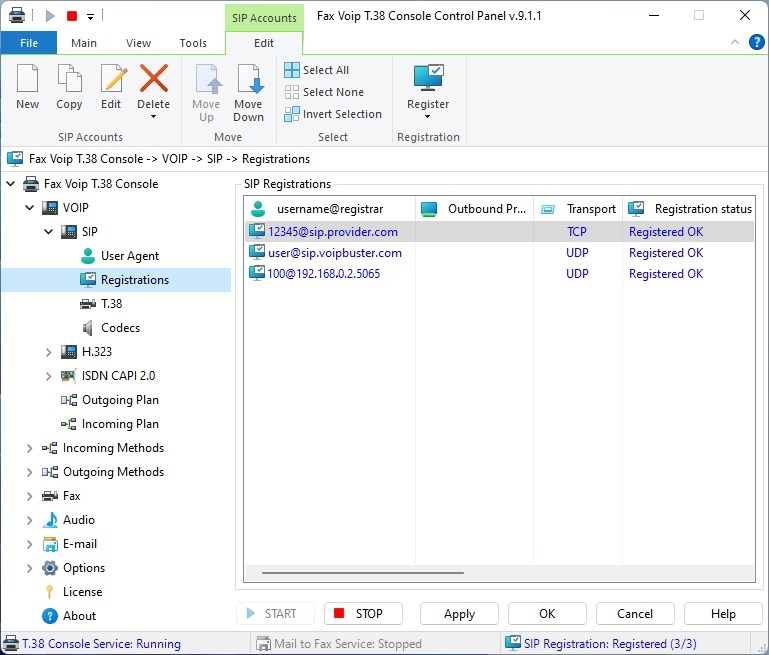Sort by Transport column header

click(578, 209)
